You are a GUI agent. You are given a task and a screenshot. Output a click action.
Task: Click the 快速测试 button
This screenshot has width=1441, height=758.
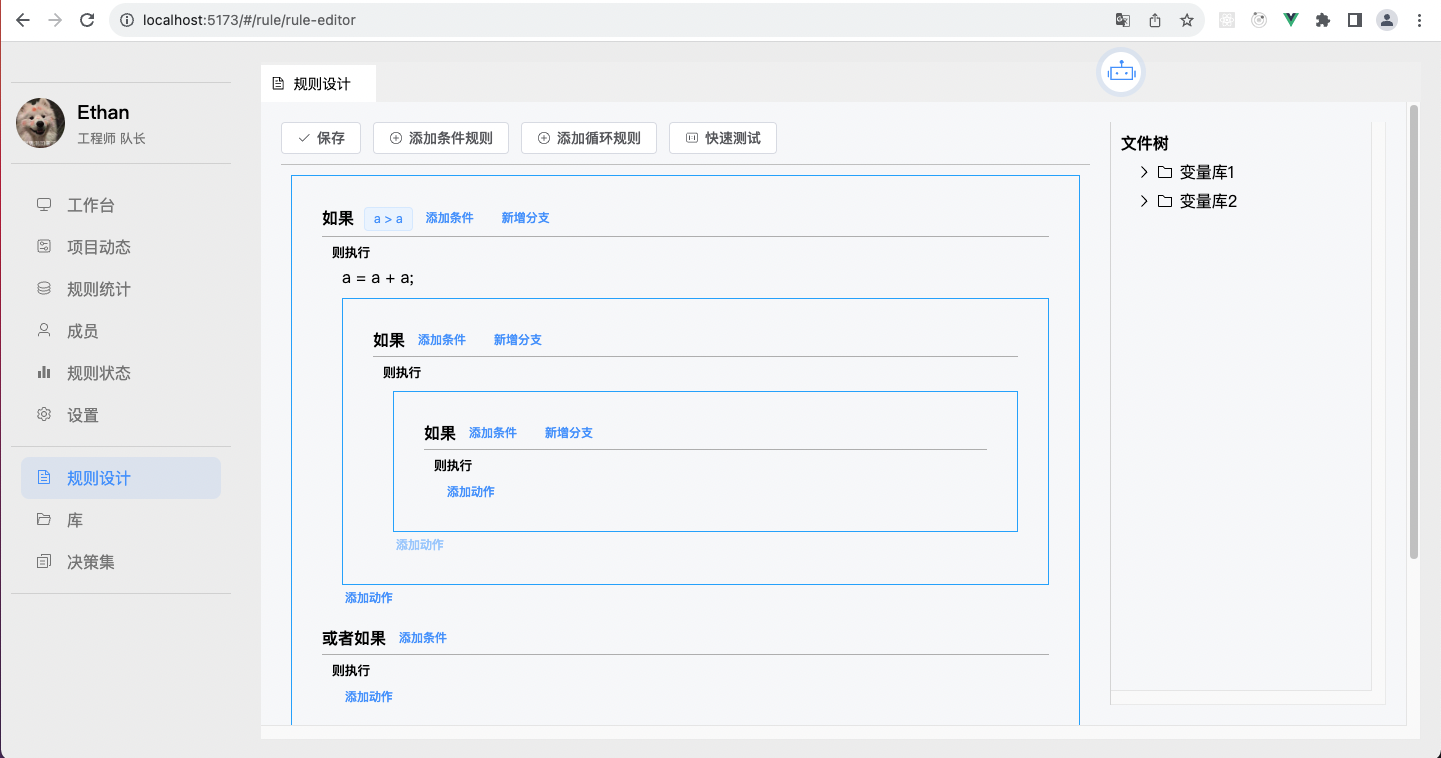pos(723,138)
